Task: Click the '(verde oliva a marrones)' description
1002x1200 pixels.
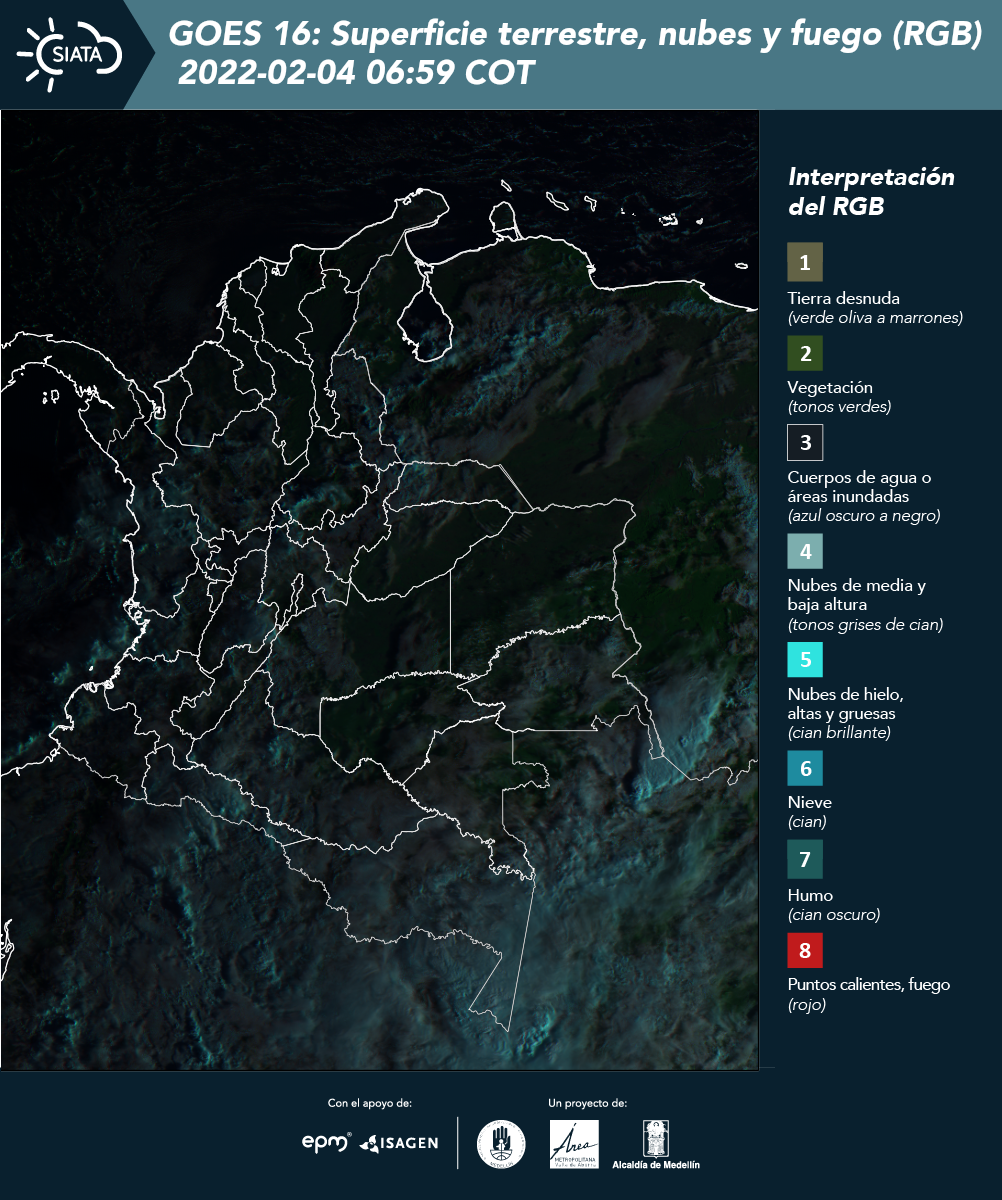Action: click(x=875, y=318)
